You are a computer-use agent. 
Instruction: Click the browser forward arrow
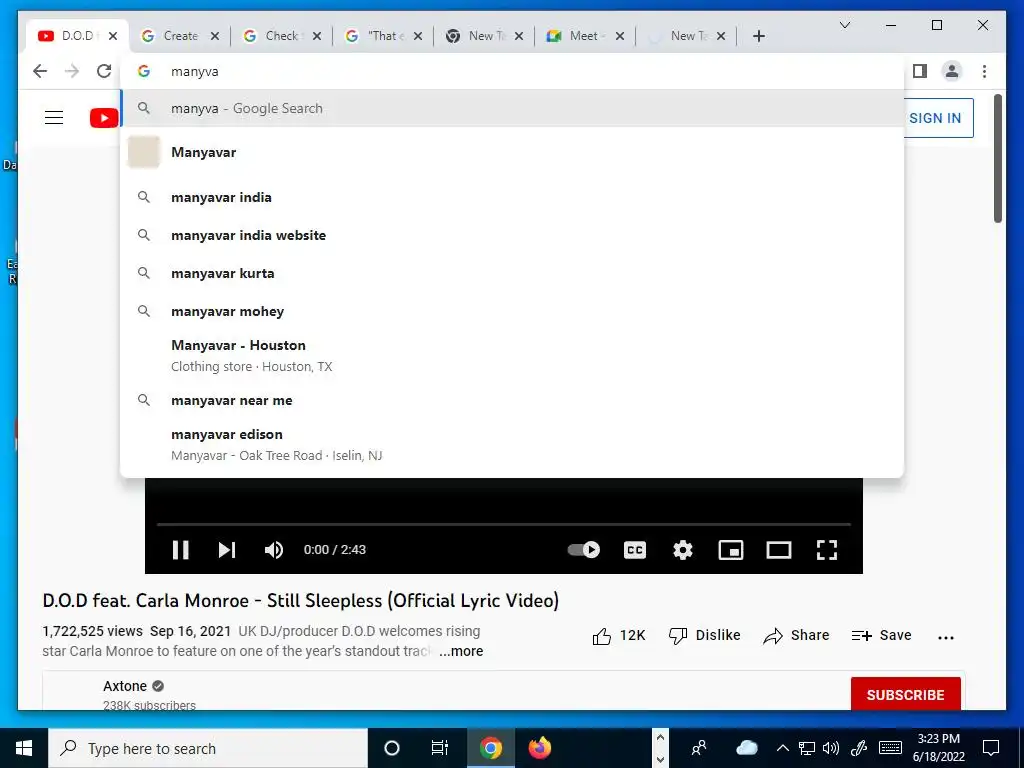[x=72, y=71]
